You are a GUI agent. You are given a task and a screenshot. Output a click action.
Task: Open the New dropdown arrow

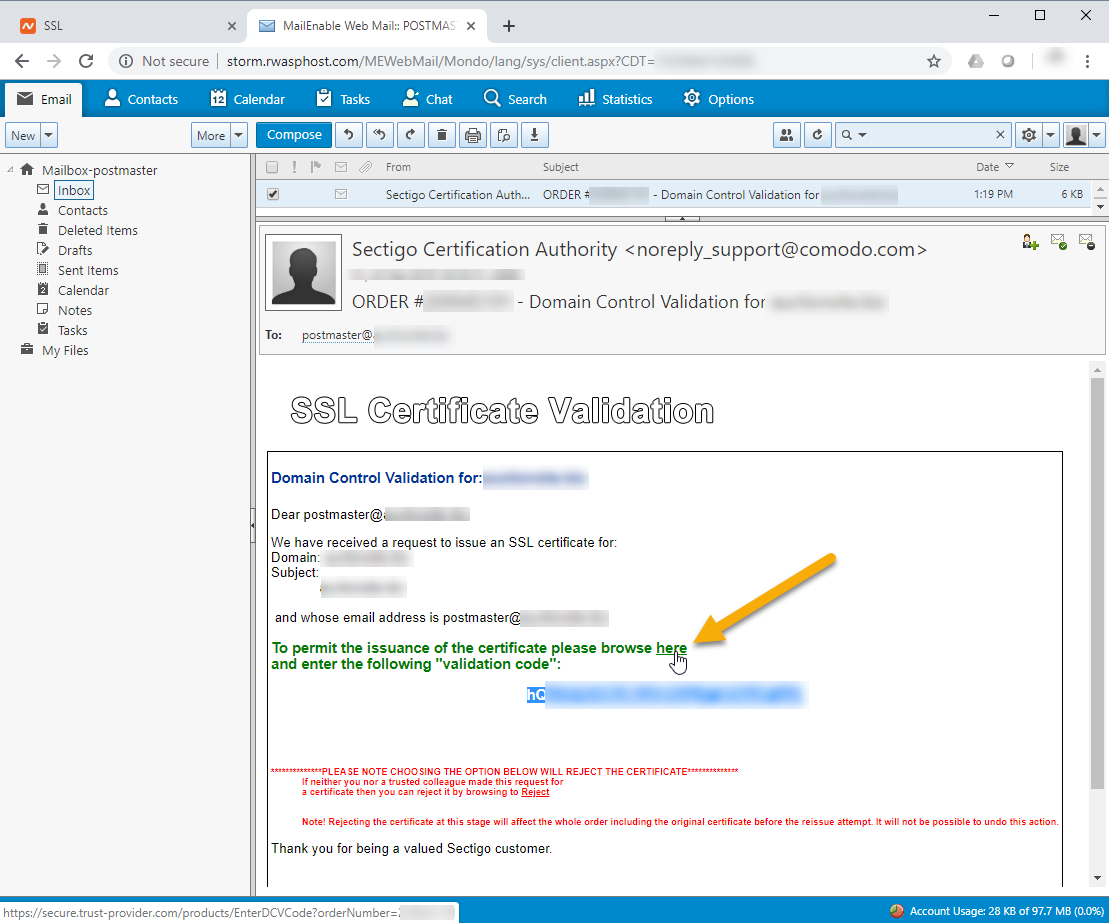(49, 135)
